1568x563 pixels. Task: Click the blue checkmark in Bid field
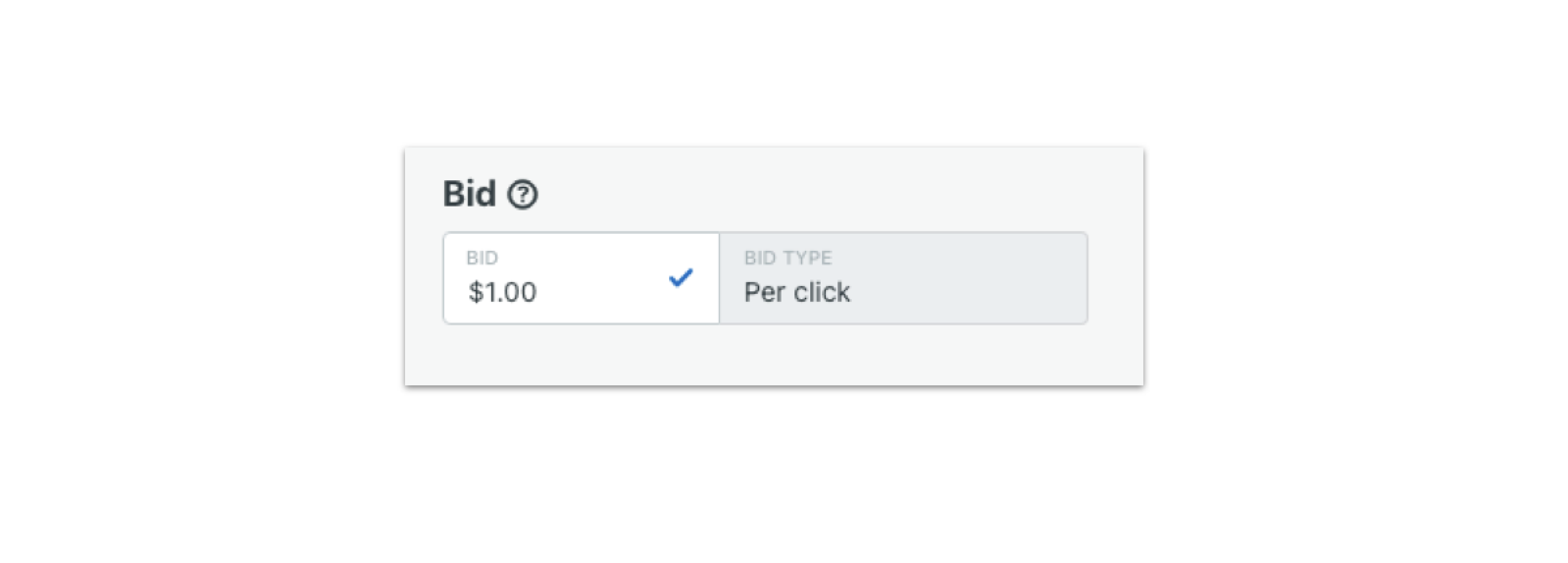[680, 278]
